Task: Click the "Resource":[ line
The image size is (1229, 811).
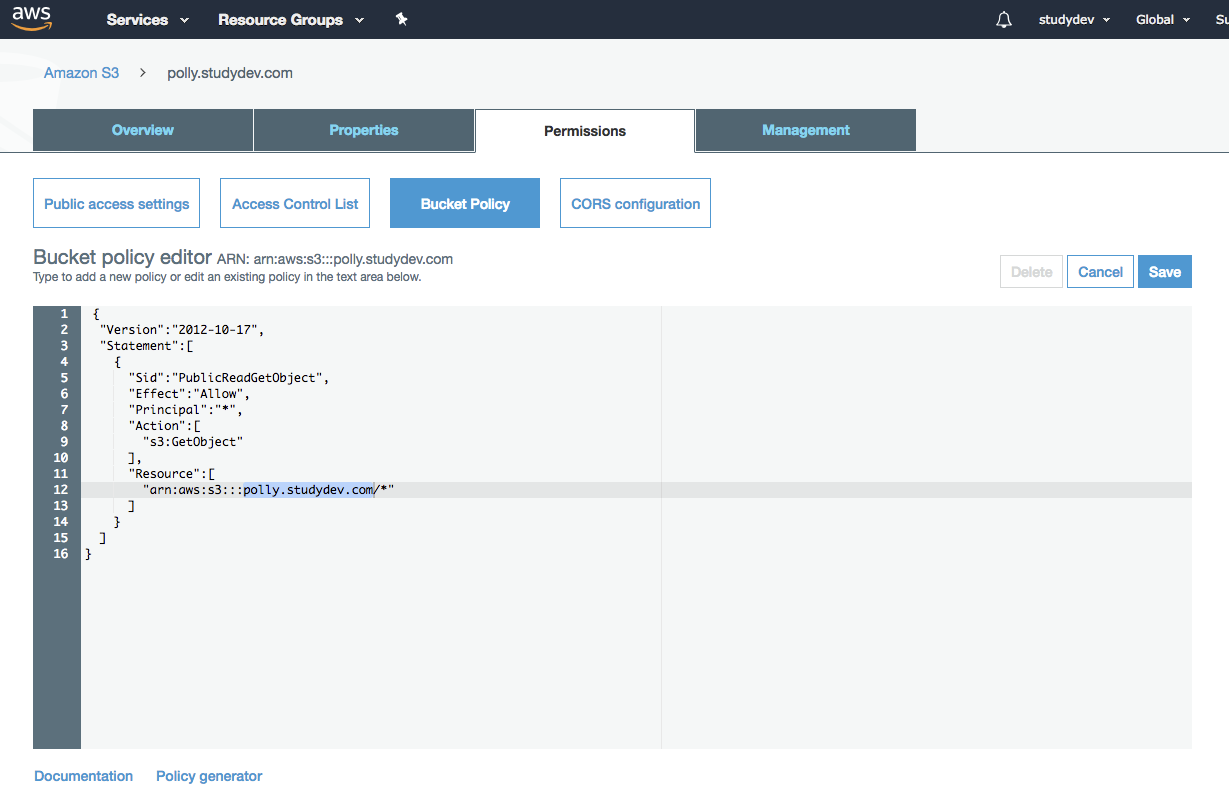Action: [x=171, y=474]
